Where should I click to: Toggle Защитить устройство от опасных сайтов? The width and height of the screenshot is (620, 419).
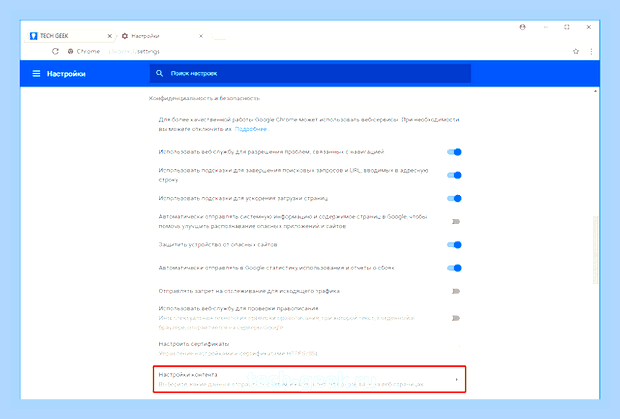[454, 245]
